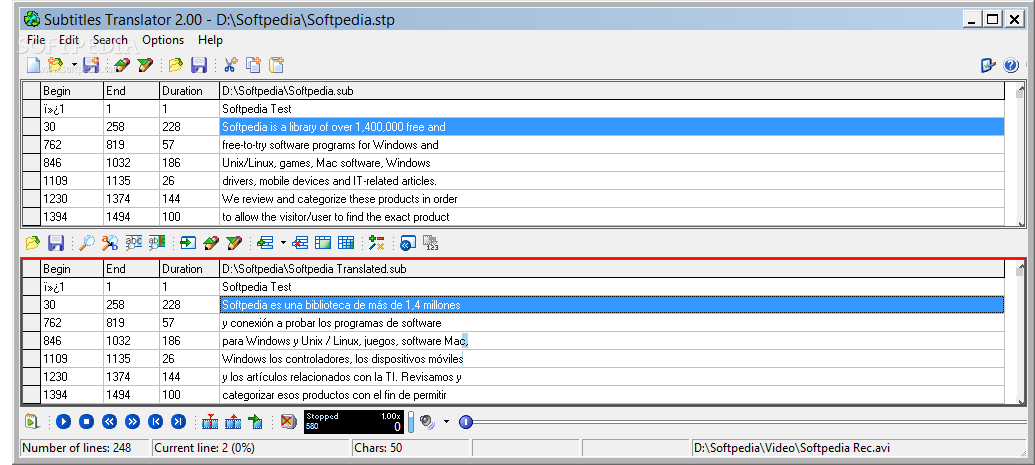Click the Find and Replace icon

pos(110,243)
